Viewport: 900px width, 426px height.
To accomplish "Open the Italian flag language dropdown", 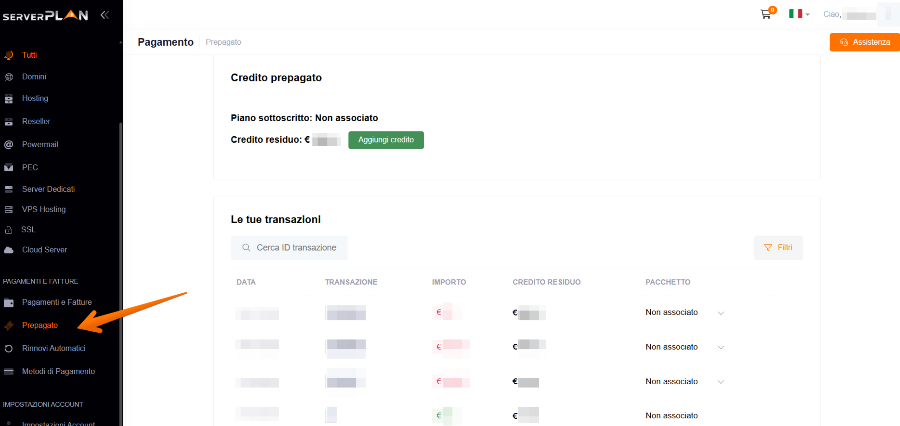I will (x=798, y=14).
